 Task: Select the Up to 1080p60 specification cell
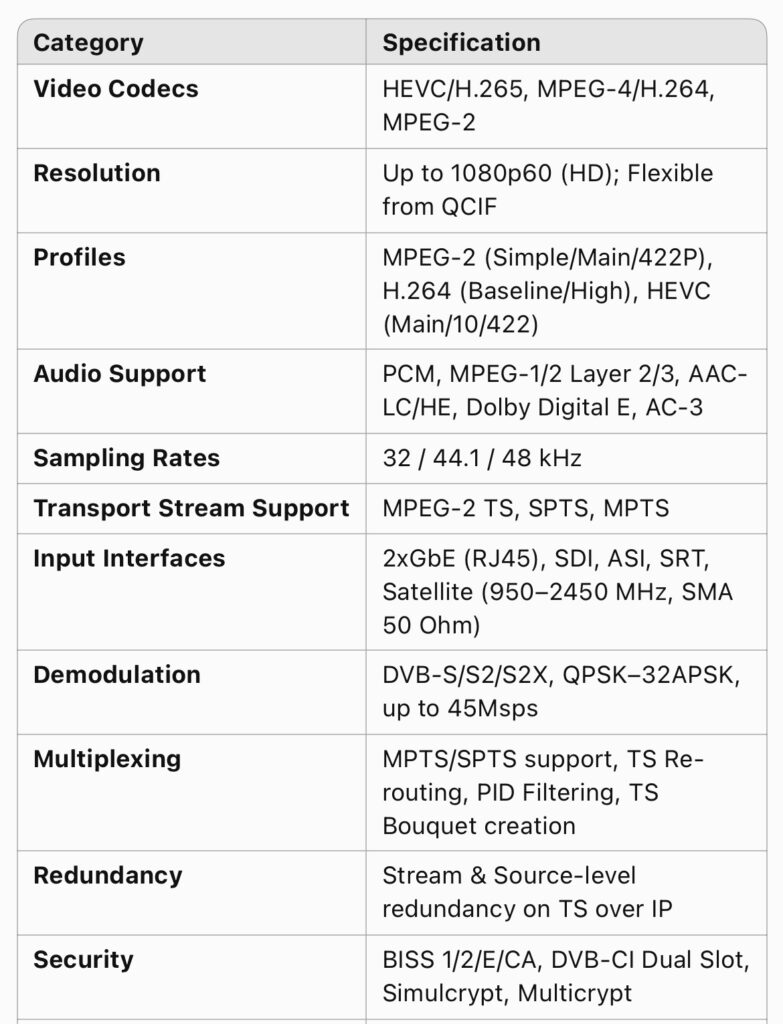point(547,190)
